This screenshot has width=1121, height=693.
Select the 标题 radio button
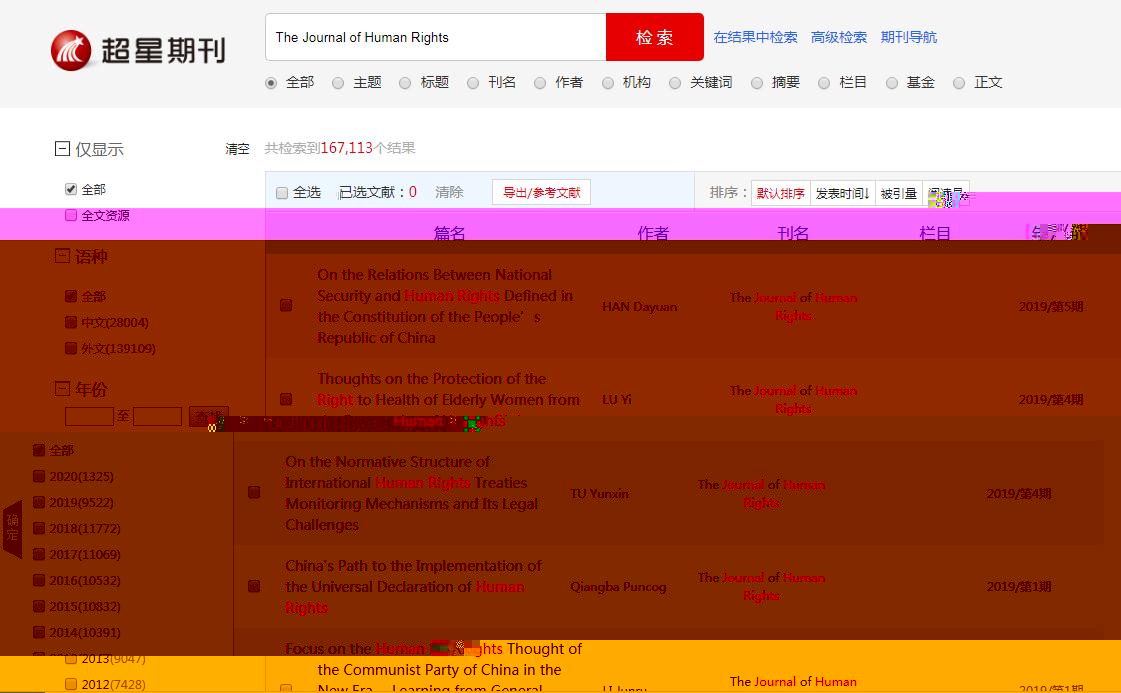(405, 83)
